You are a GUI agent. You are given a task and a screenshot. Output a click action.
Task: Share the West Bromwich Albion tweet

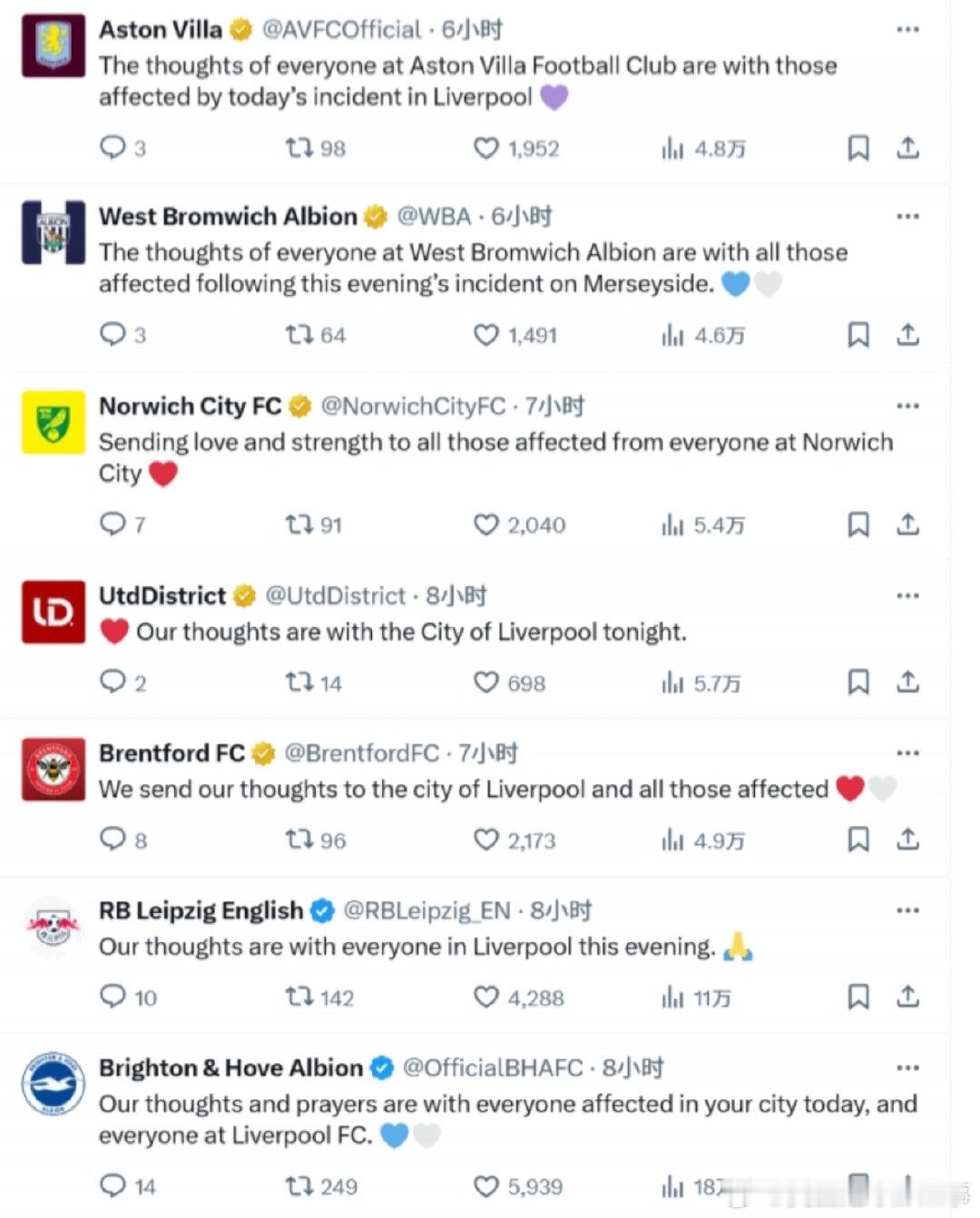pos(908,335)
